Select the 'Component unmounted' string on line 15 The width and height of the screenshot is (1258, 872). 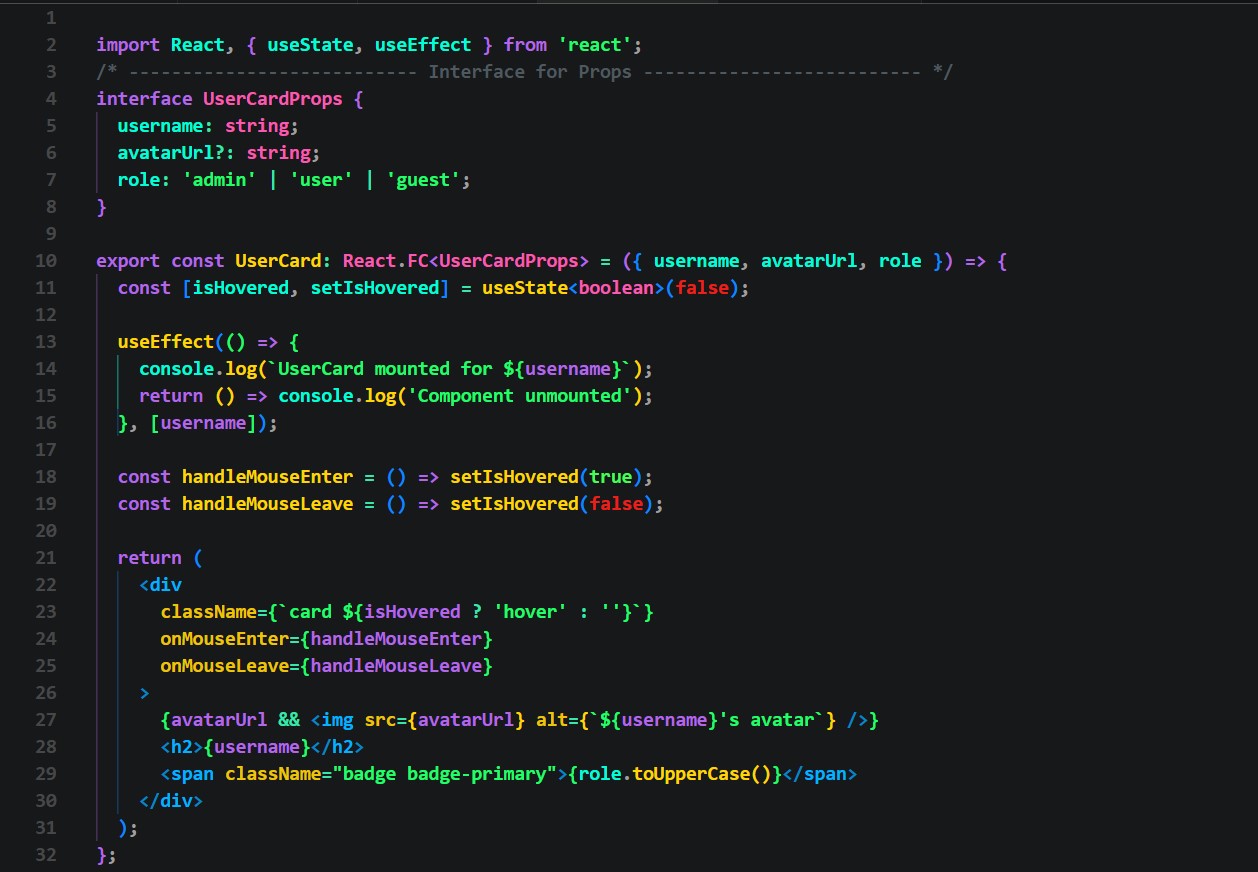click(520, 396)
